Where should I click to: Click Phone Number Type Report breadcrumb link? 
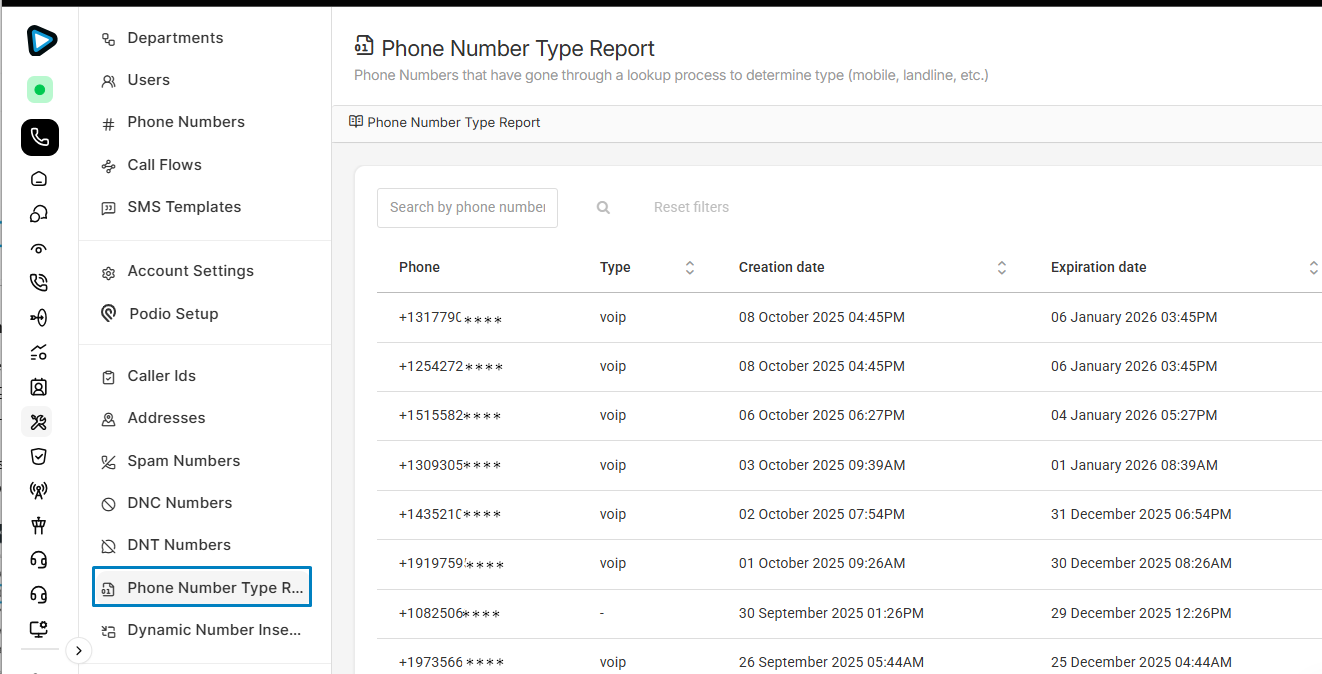click(453, 123)
